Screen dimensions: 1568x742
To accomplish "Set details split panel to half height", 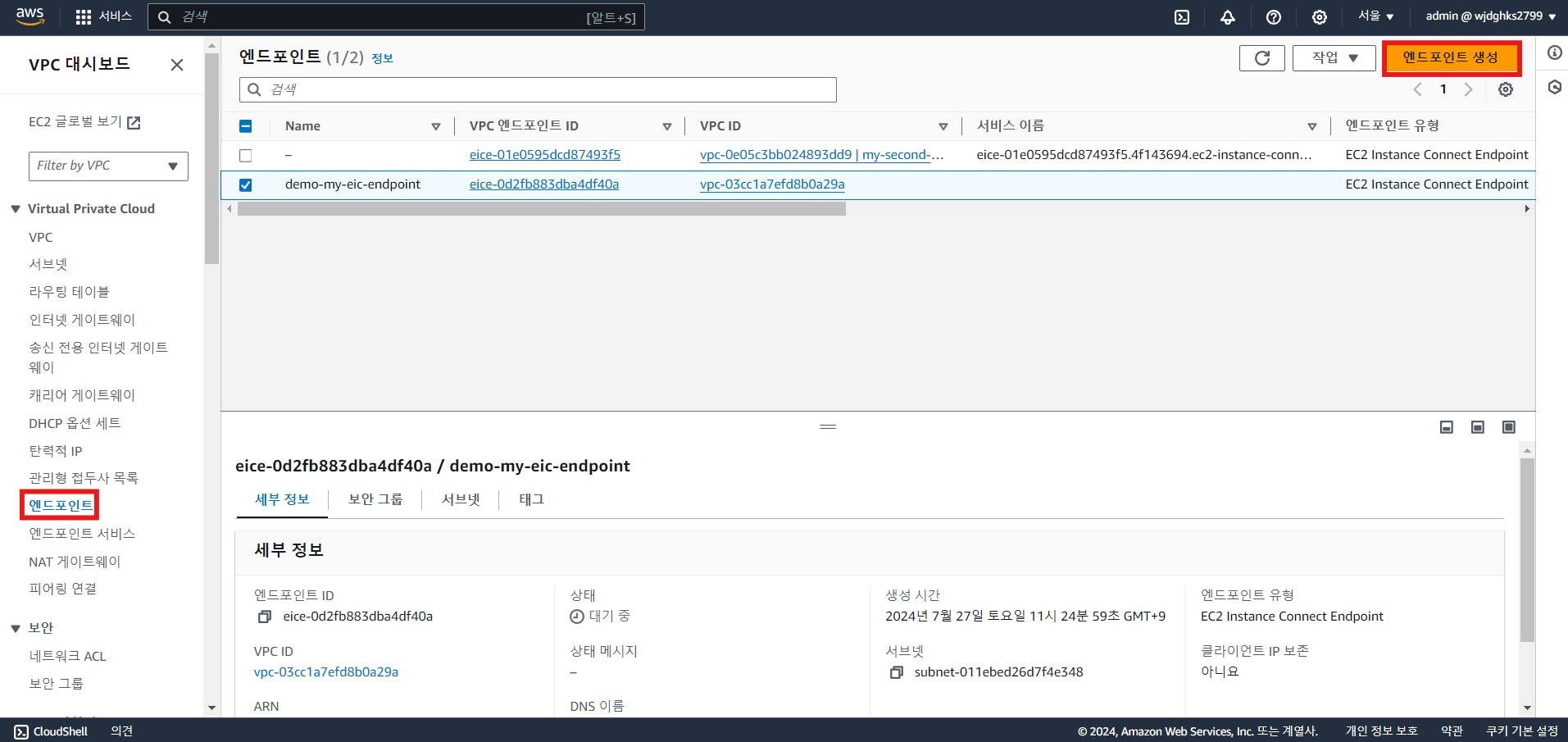I will [1478, 427].
